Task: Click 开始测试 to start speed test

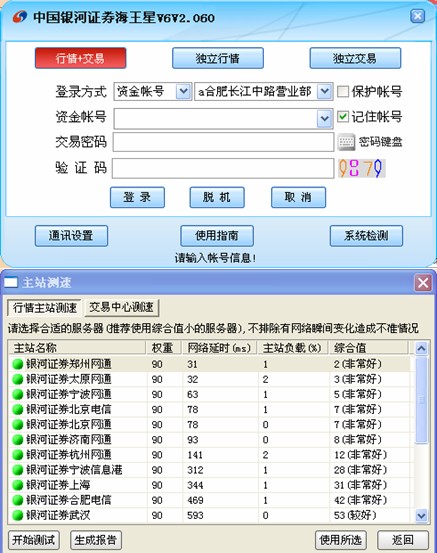Action: point(34,540)
